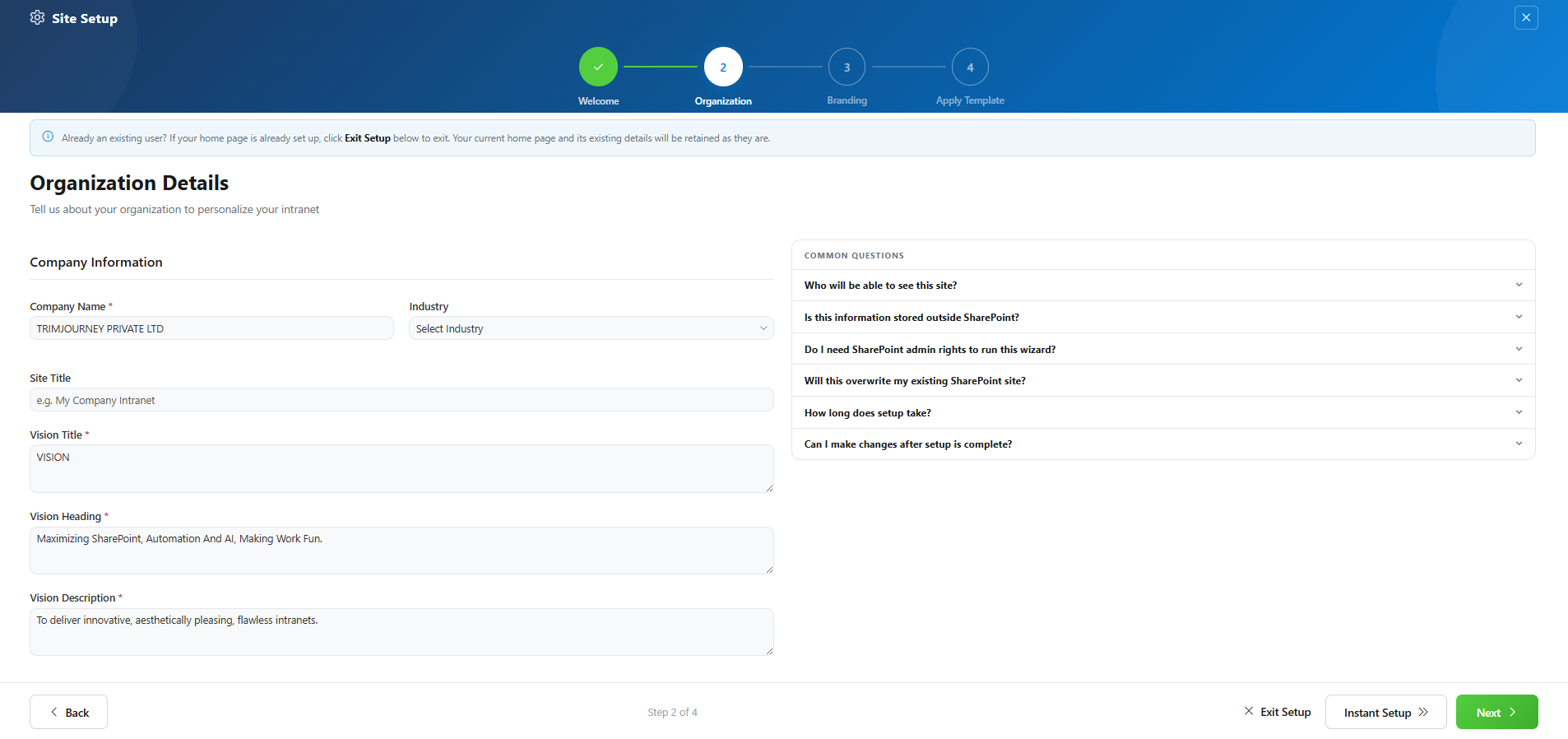Expand 'Who will be able to see this site?'

pos(1163,286)
